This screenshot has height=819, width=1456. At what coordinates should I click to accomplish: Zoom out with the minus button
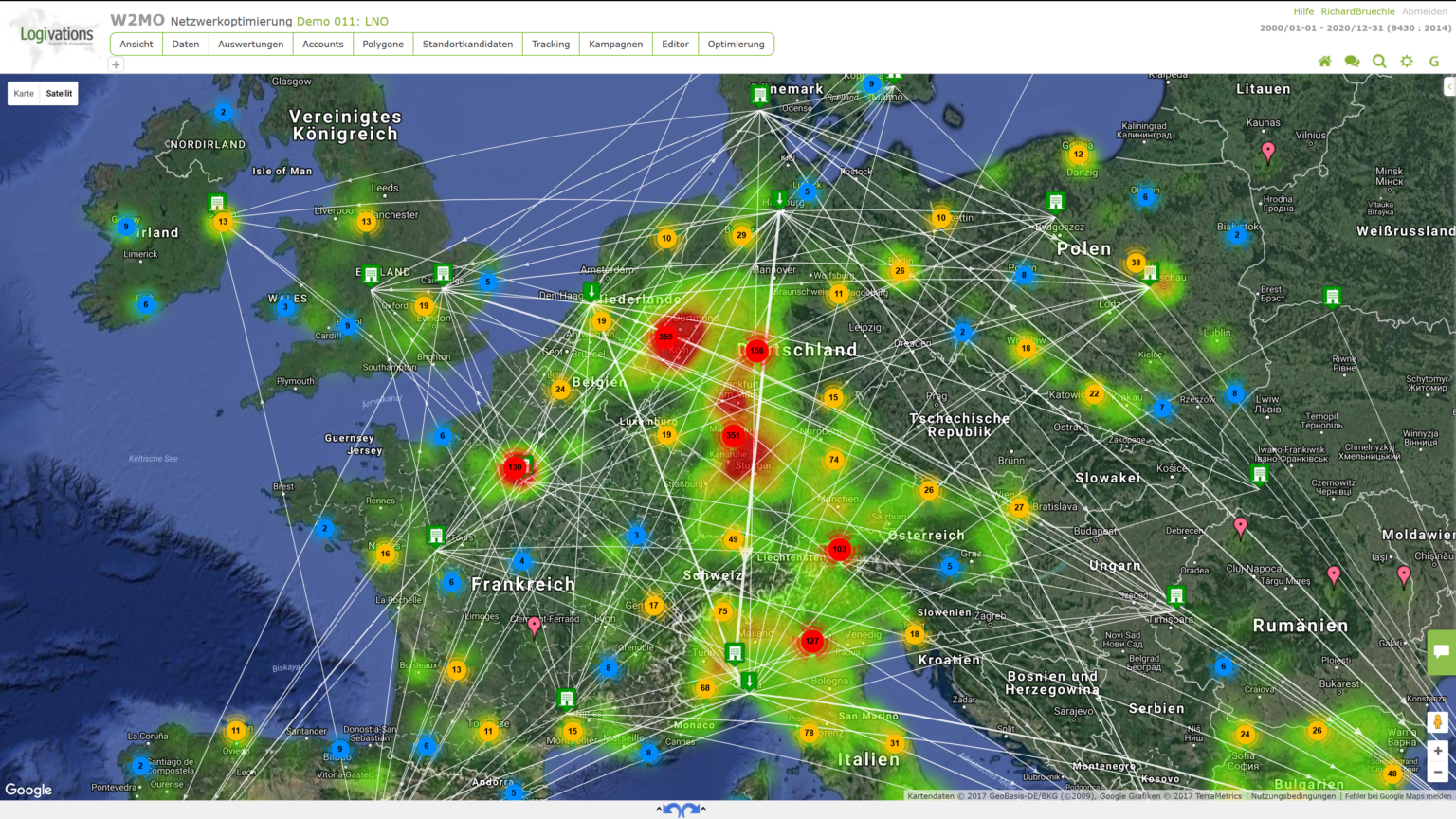click(x=1437, y=772)
